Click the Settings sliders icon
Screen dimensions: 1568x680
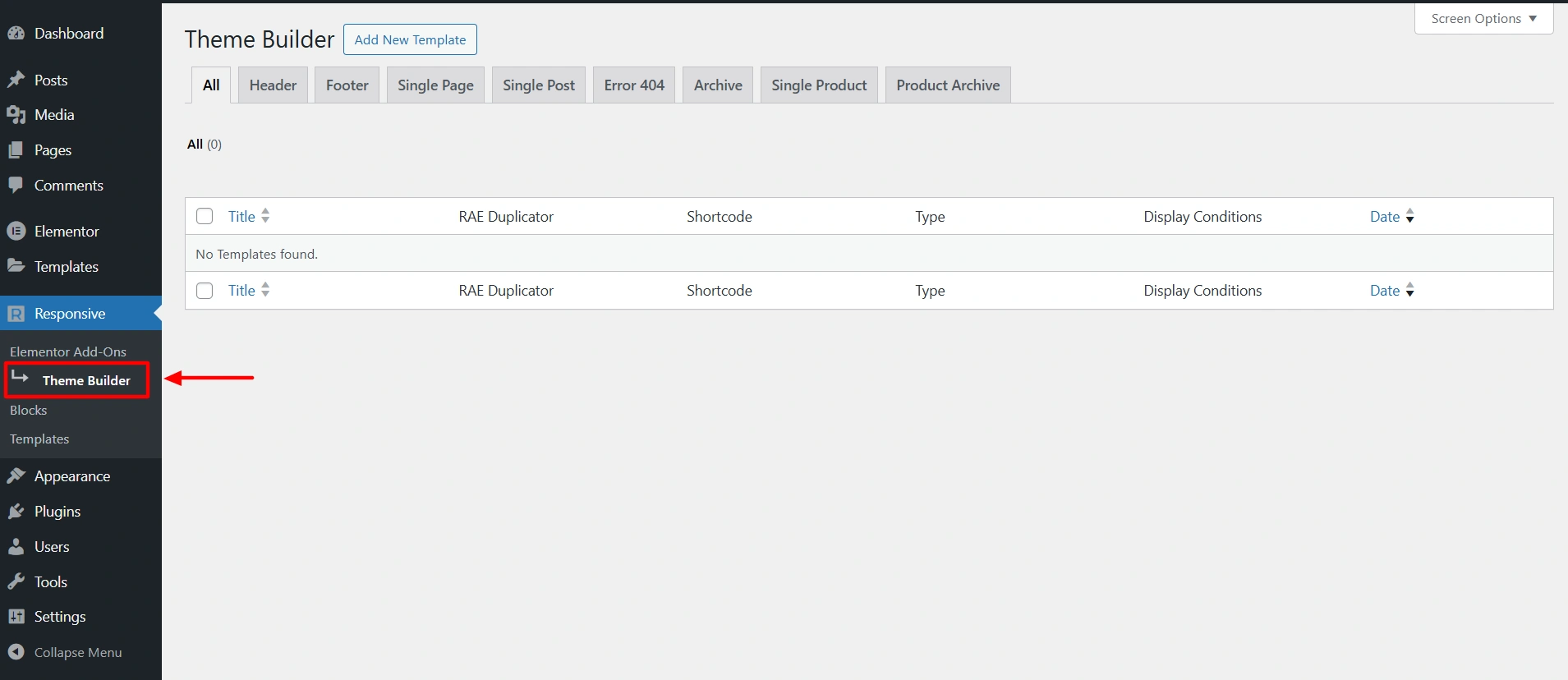coord(16,617)
